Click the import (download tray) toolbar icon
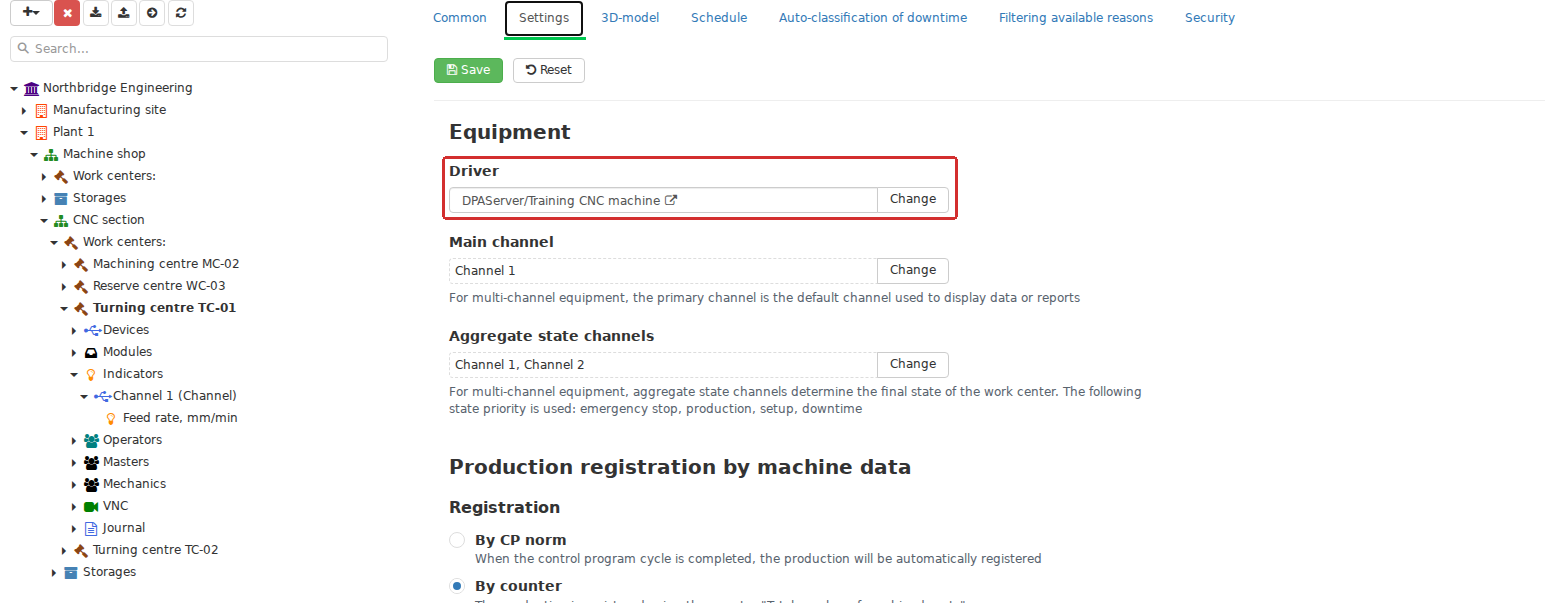 tap(95, 13)
